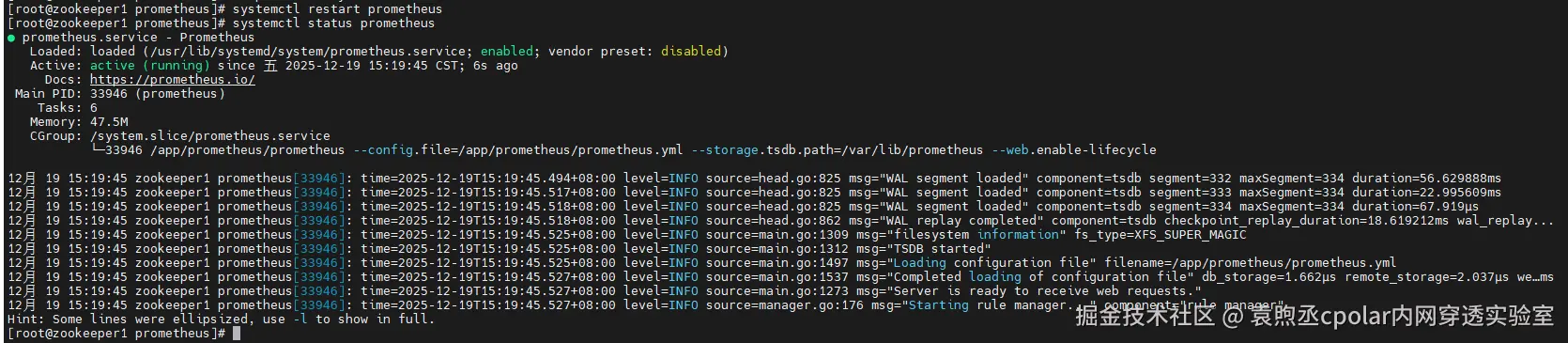Click source=main.go:1312 in log
Image resolution: width=1568 pixels, height=343 pixels.
(777, 249)
